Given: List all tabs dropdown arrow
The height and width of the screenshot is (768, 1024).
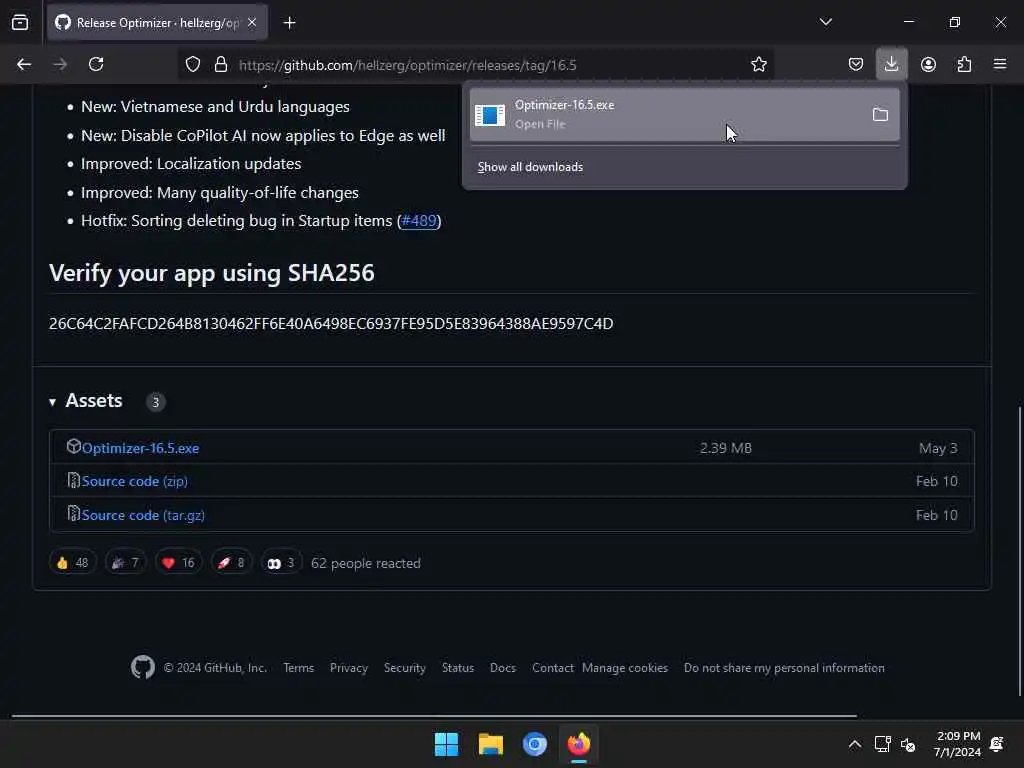Looking at the screenshot, I should pos(825,22).
